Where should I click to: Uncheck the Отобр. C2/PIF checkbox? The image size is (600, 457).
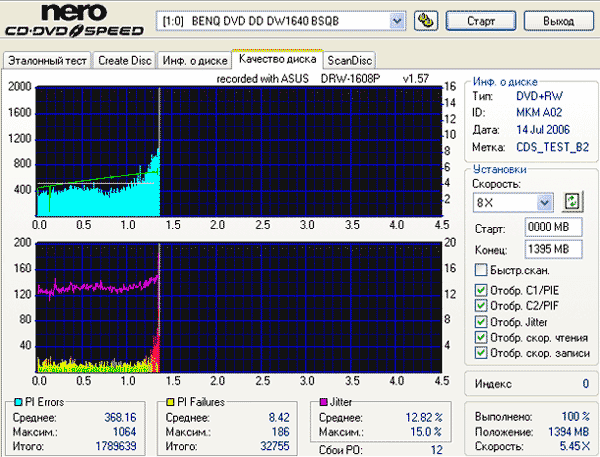point(481,306)
